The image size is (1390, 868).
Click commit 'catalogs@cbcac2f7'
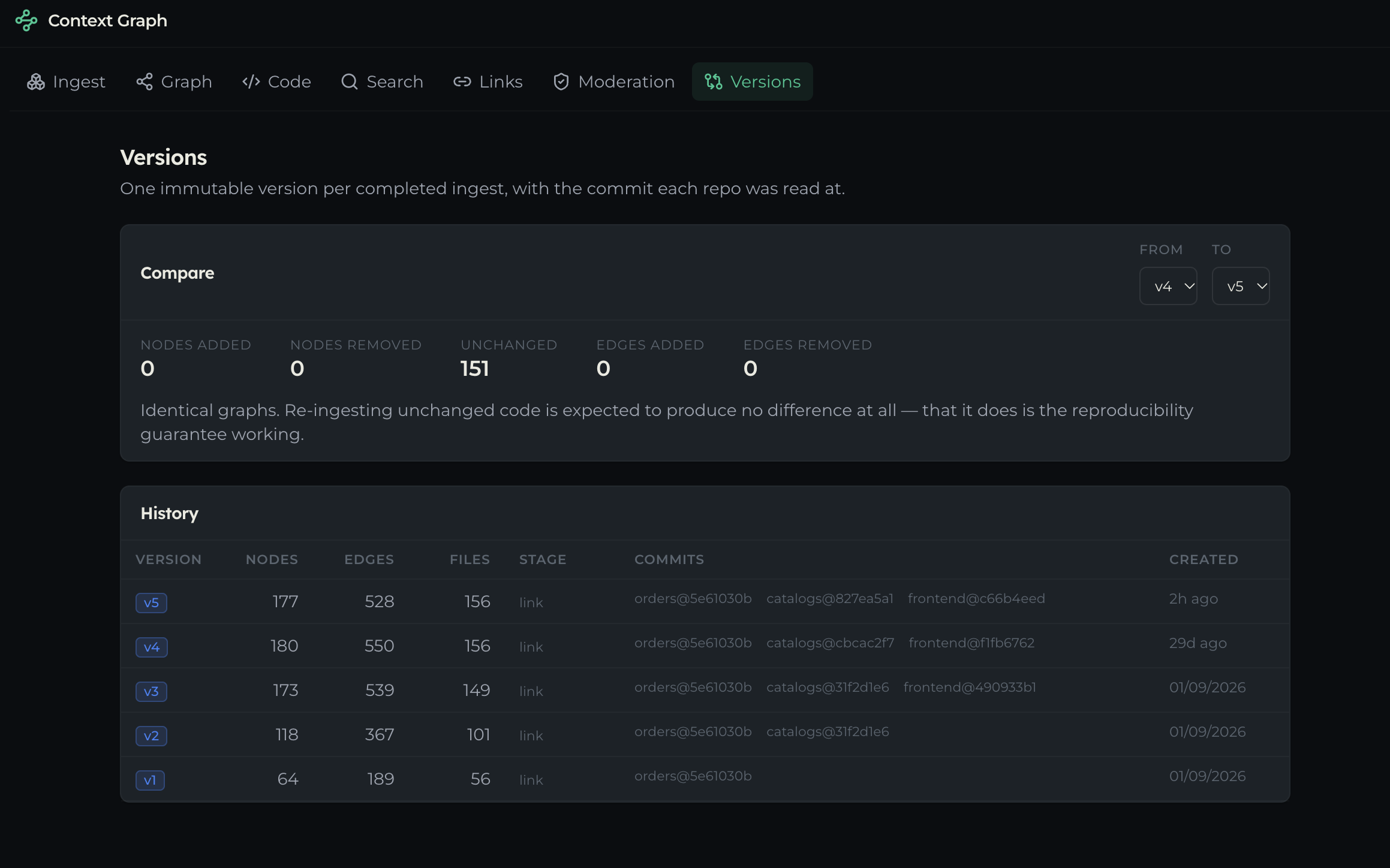(831, 643)
